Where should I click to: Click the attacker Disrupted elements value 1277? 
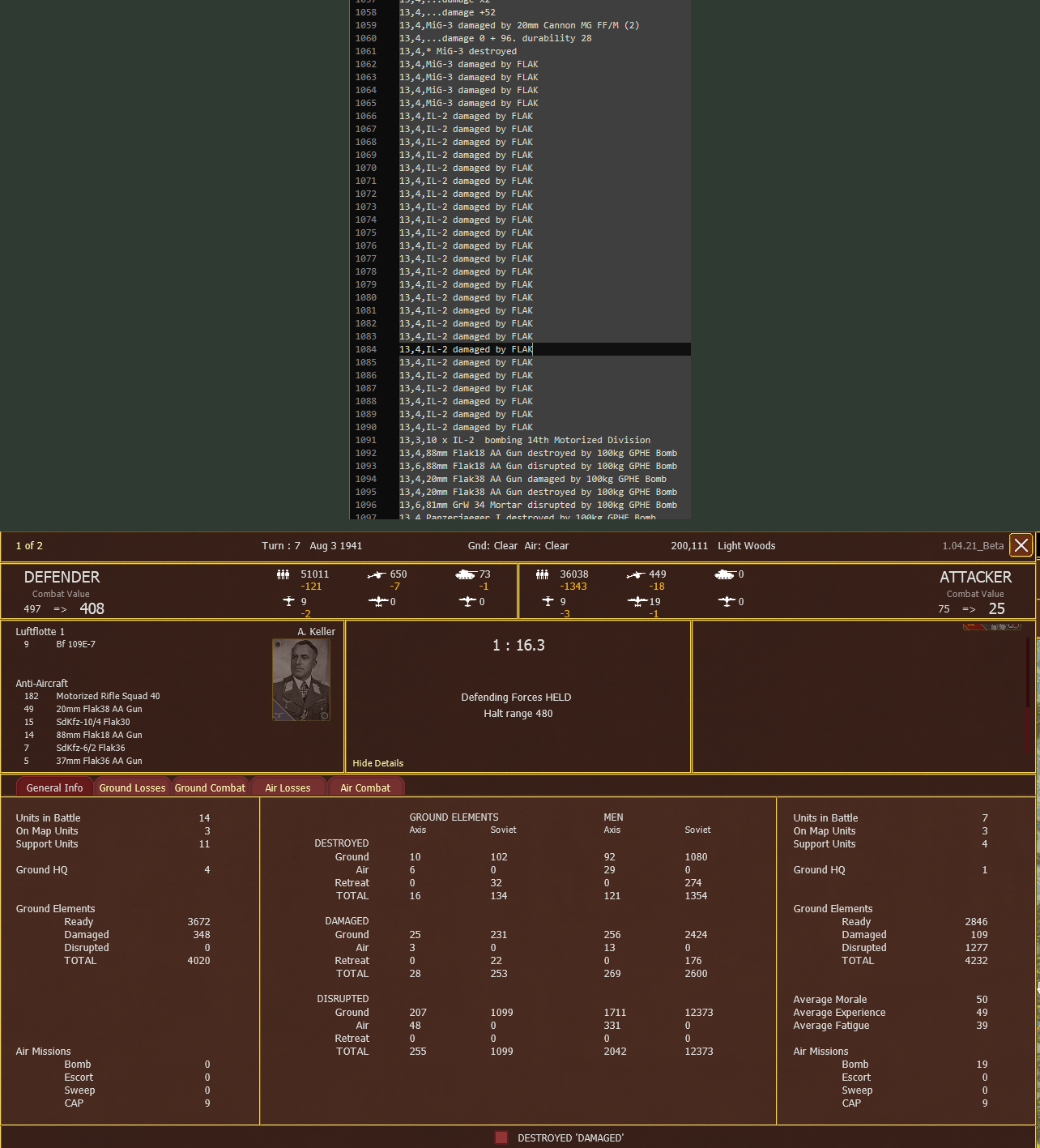point(976,948)
